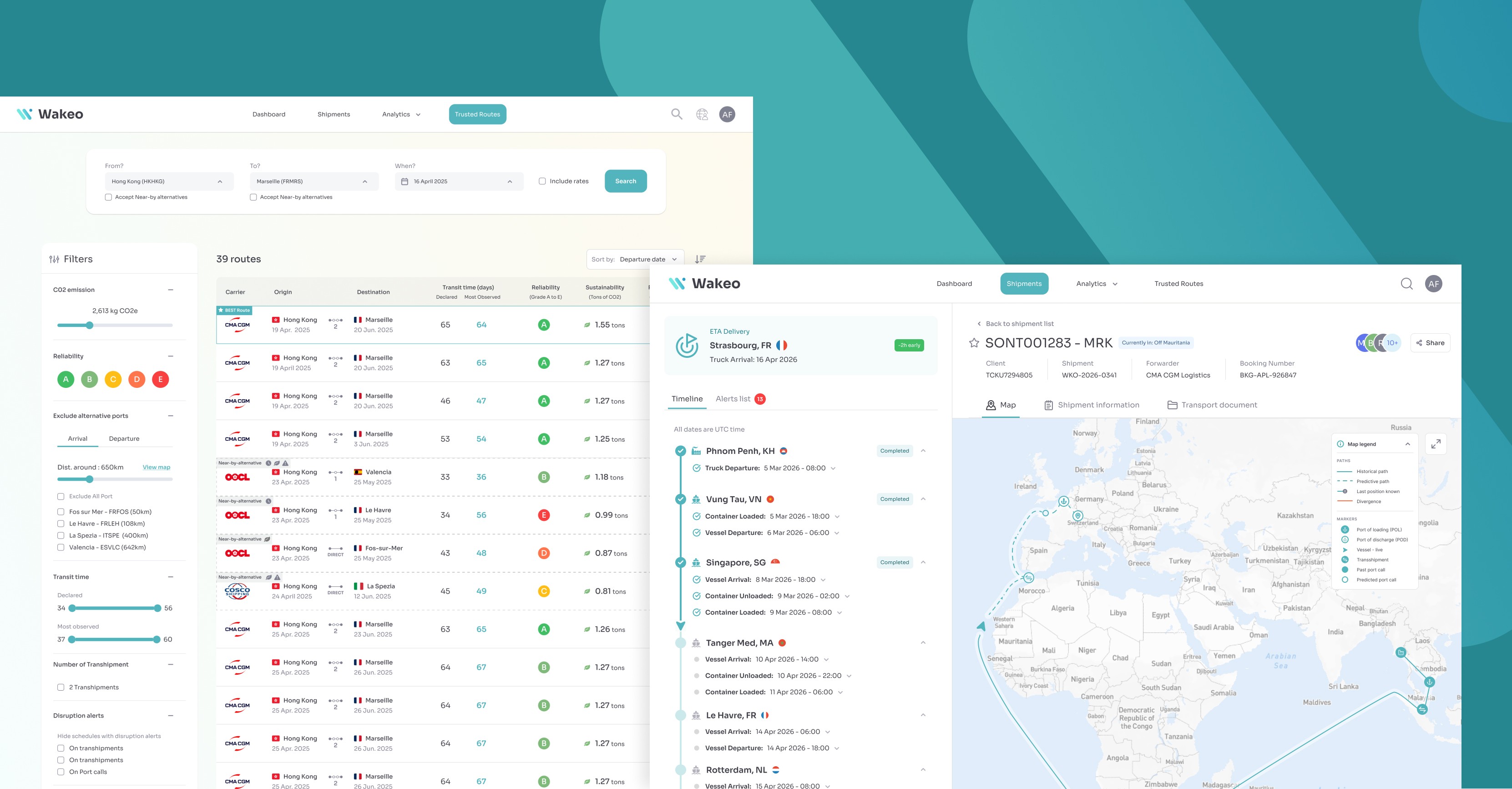Screen dimensions: 1512x789
Task: Select reliability grade A filter
Action: point(66,380)
